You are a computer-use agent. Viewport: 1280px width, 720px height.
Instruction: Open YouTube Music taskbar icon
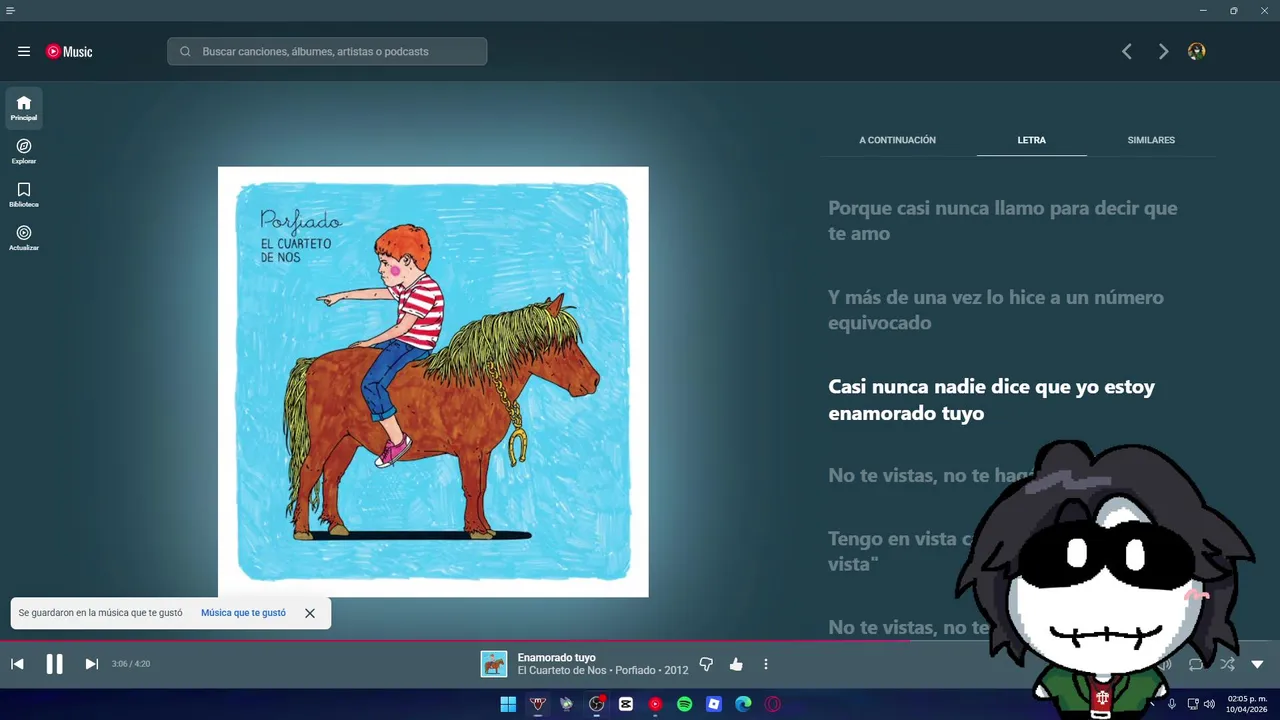[655, 704]
